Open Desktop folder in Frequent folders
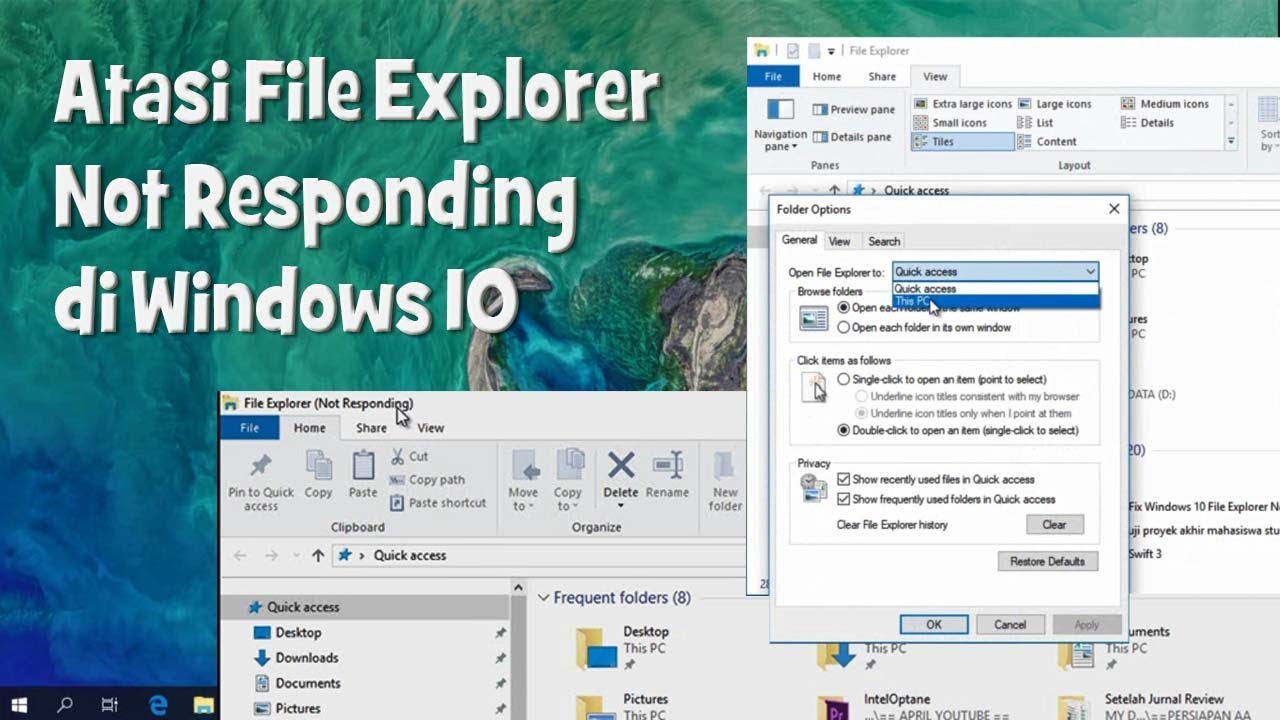This screenshot has width=1280, height=720. [x=622, y=647]
